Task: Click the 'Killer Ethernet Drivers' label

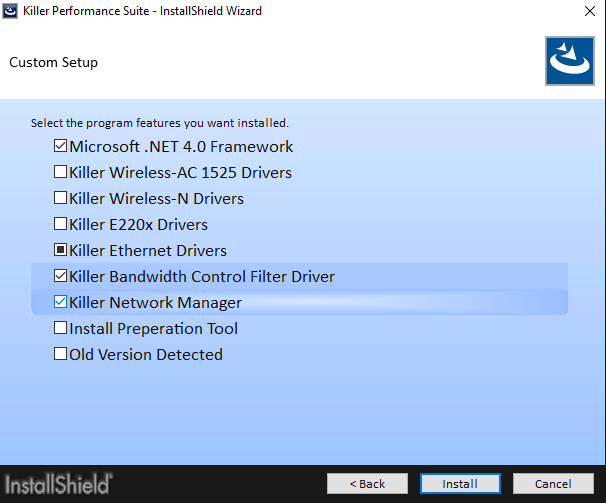Action: click(148, 251)
